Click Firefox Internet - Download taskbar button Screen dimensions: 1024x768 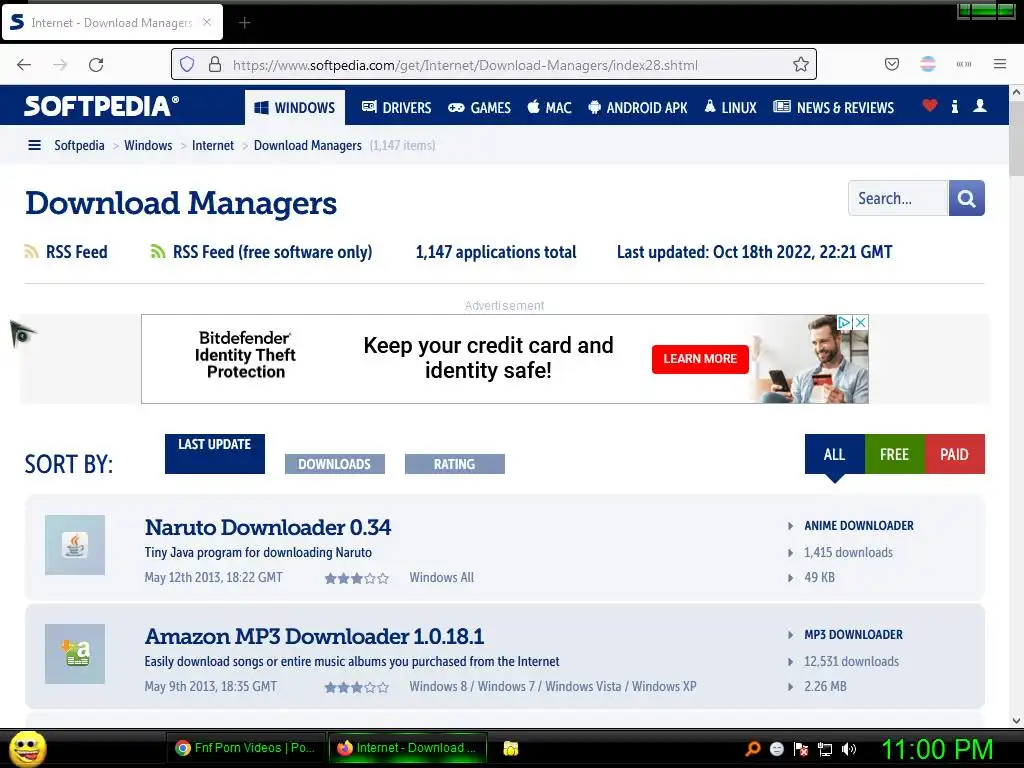point(408,748)
